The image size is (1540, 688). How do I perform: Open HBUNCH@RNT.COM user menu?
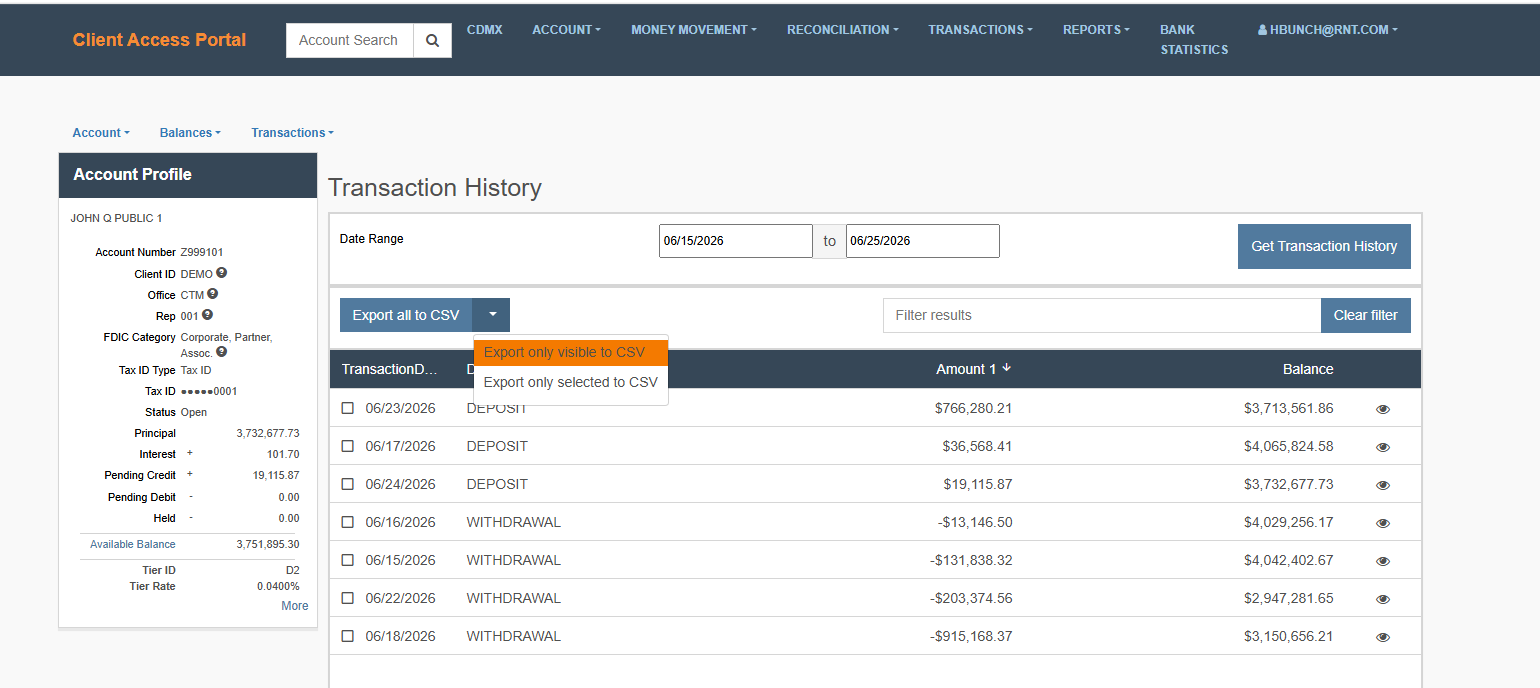(1327, 30)
